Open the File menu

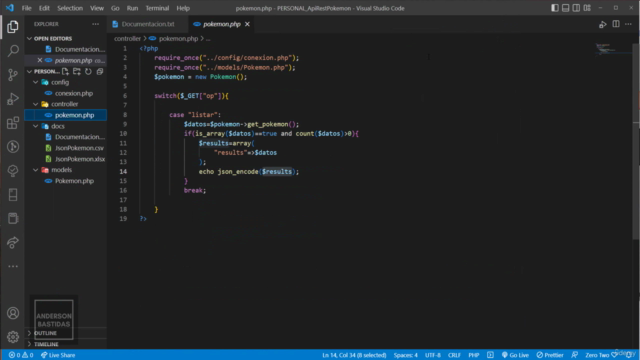tap(27, 8)
